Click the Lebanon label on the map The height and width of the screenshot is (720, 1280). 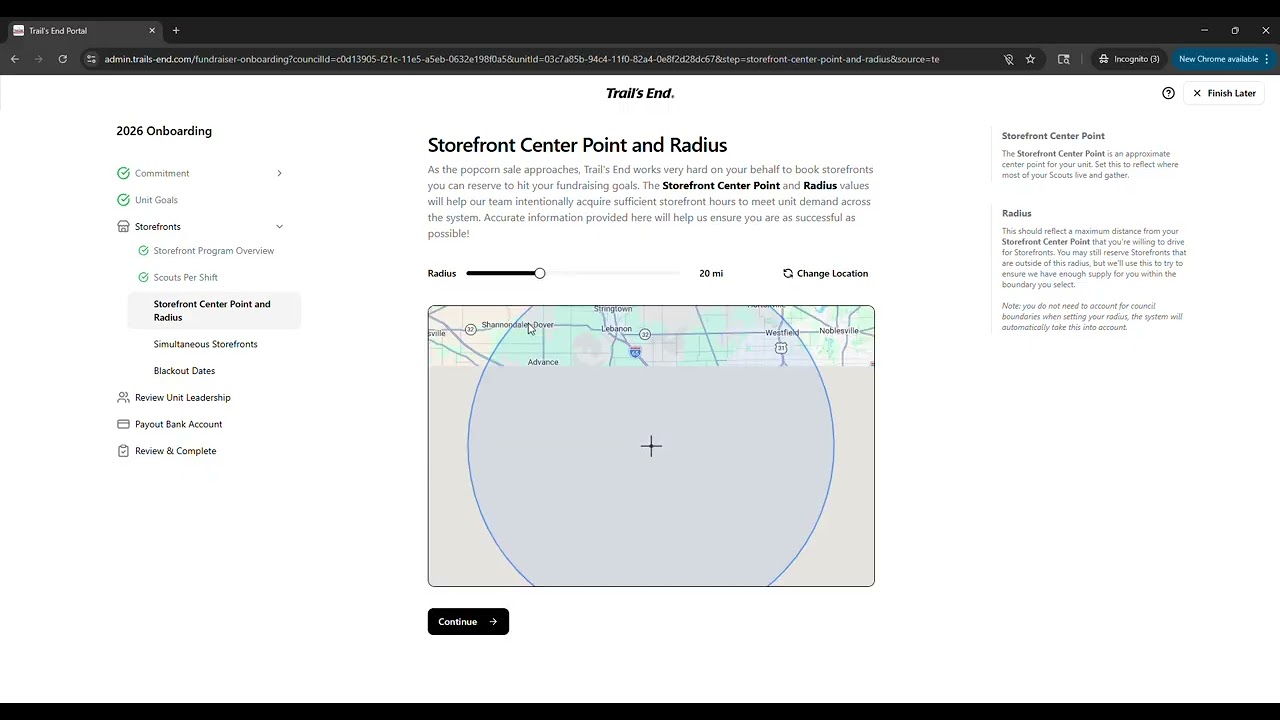(617, 329)
